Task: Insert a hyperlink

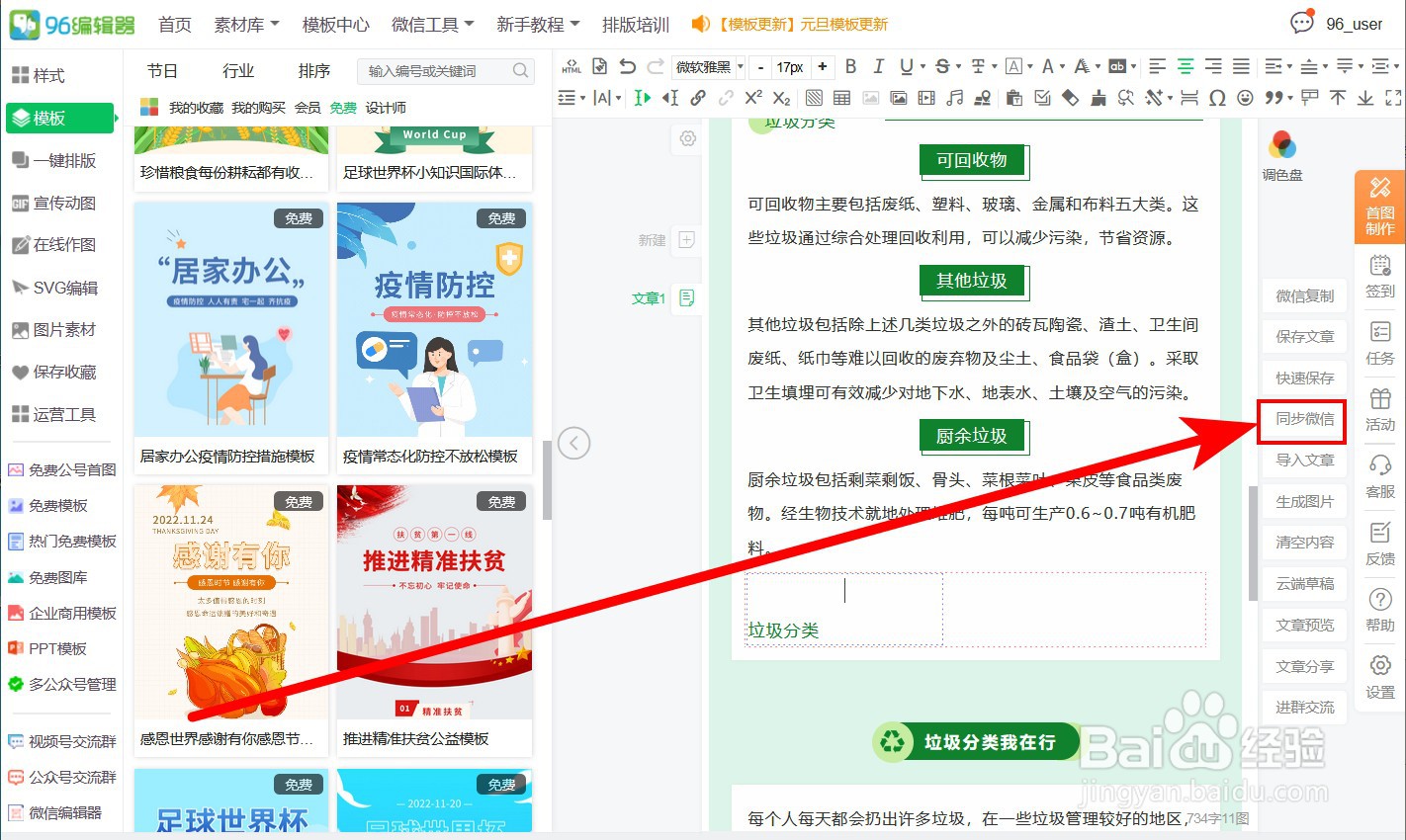Action: pos(698,98)
